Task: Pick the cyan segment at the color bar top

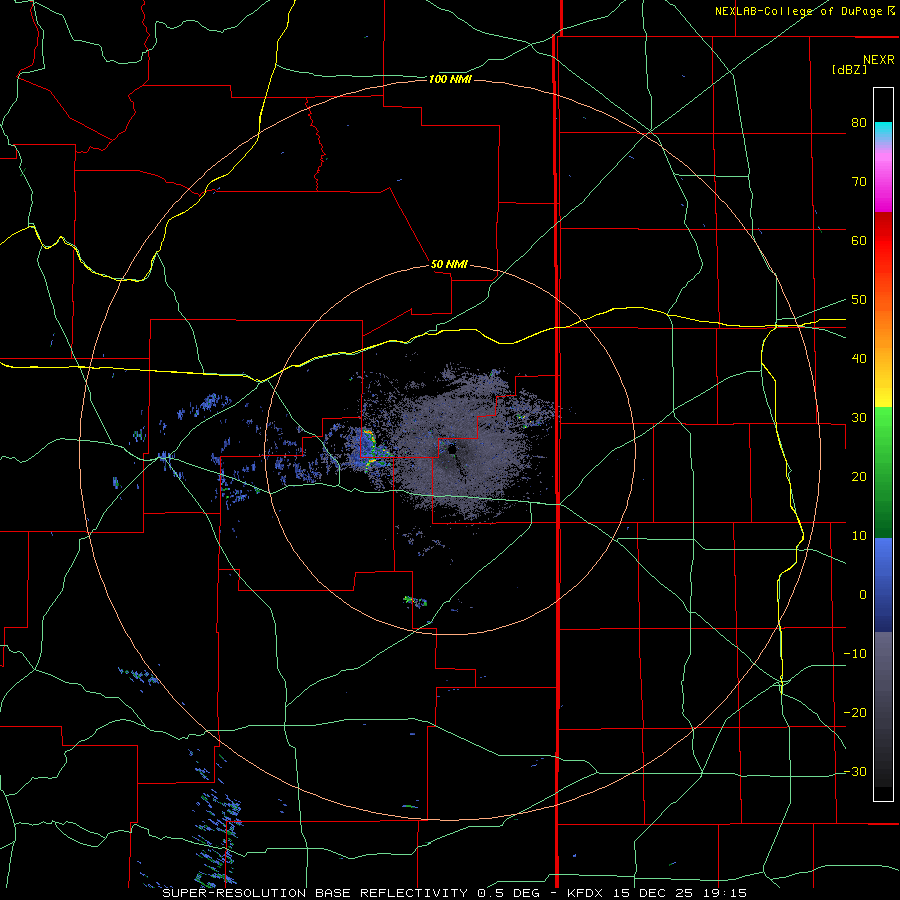Action: 883,131
